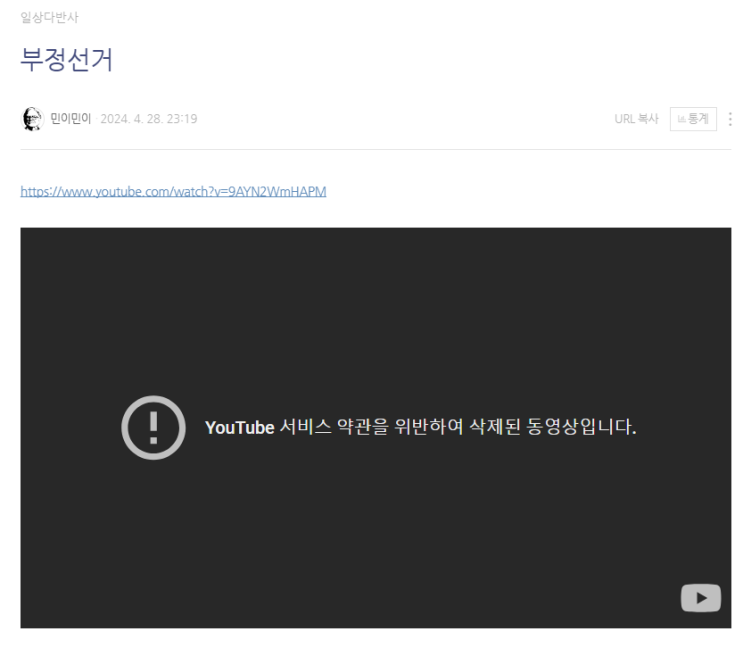Click the post title 부정선거
Viewport: 743px width, 648px height.
point(66,60)
